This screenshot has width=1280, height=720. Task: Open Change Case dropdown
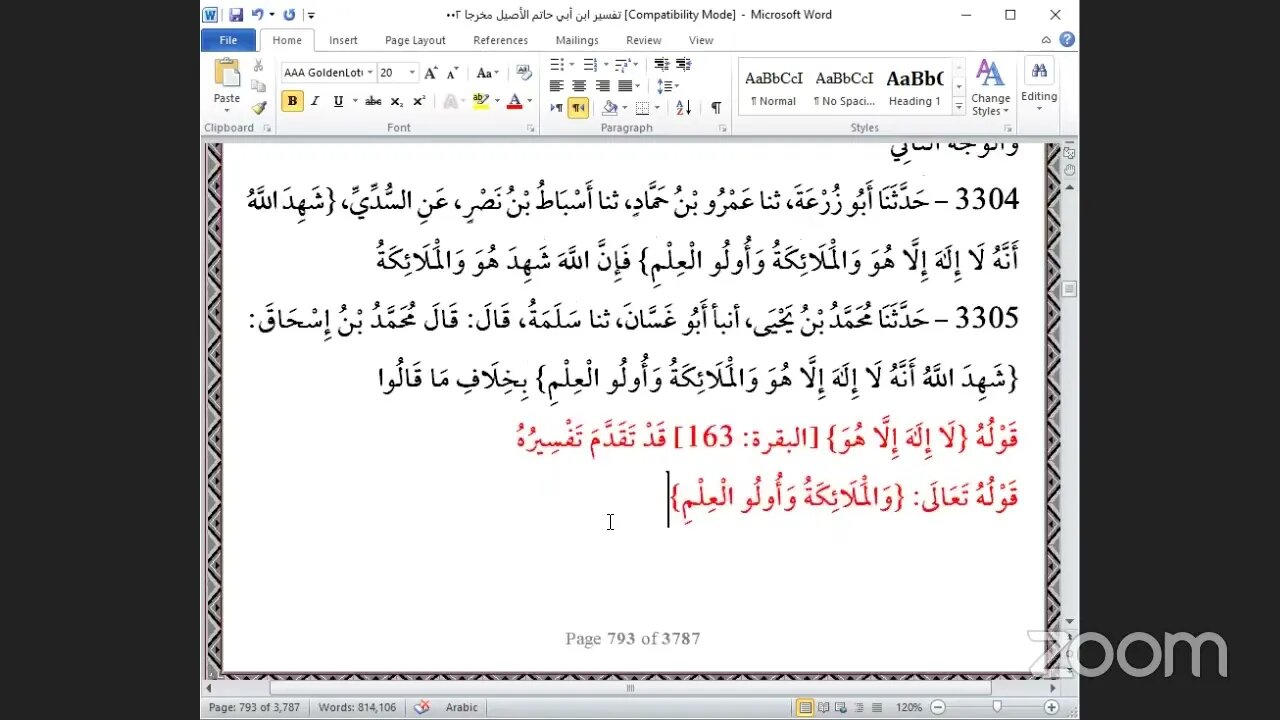coord(487,73)
